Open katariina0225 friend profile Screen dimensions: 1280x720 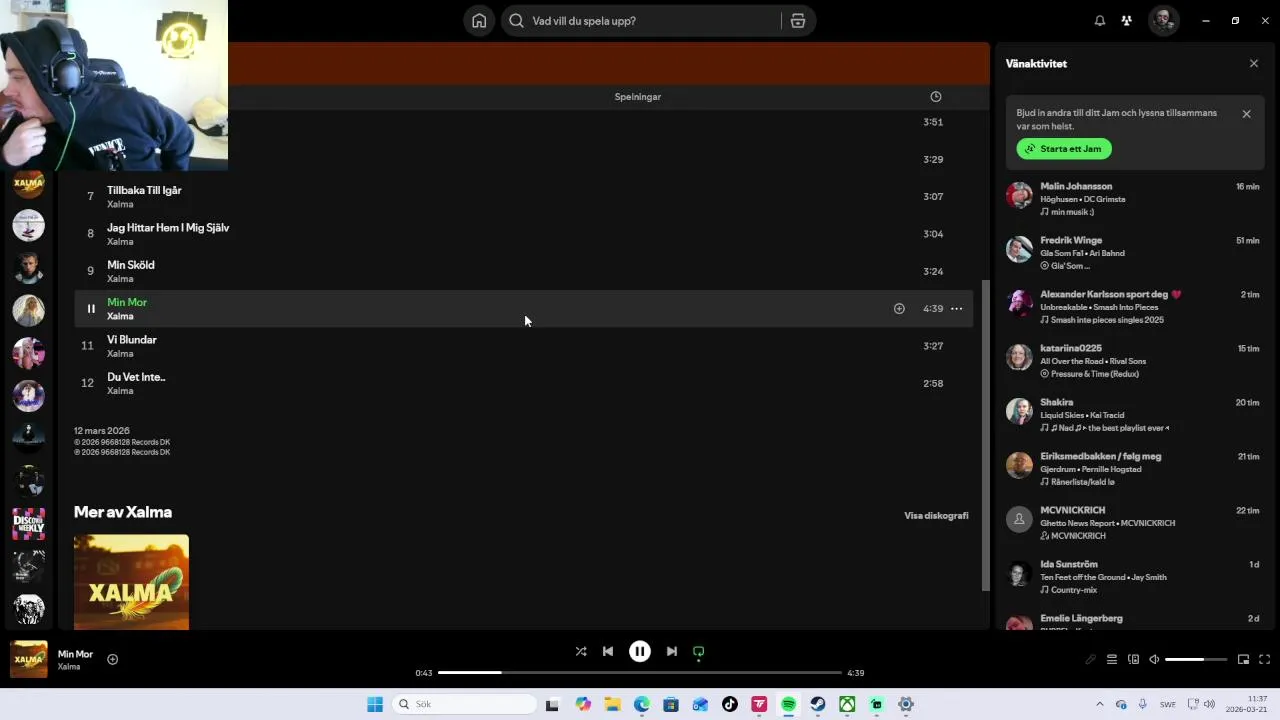(x=1071, y=348)
